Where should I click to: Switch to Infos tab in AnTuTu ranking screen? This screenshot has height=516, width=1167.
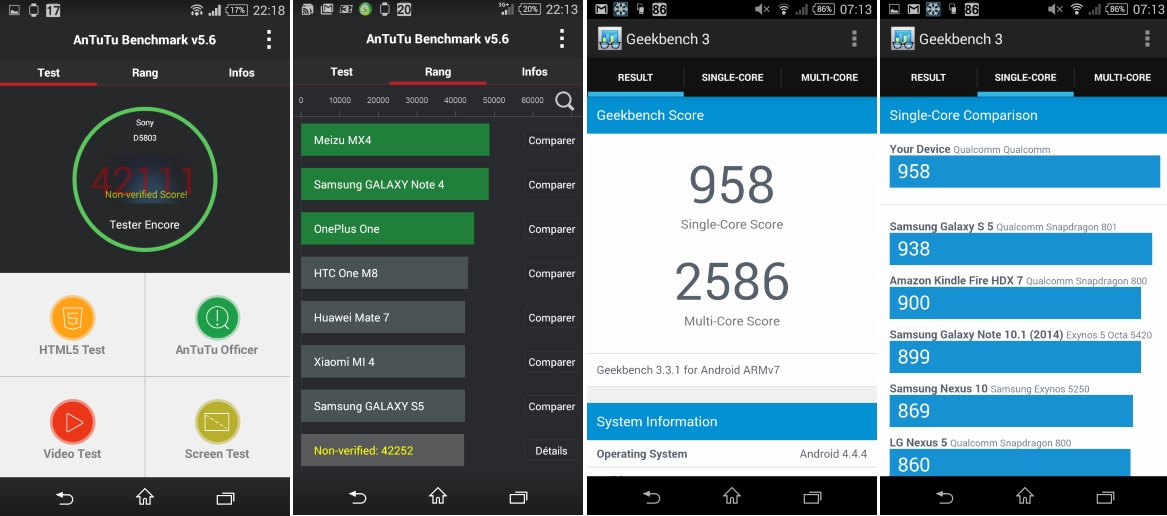[534, 72]
